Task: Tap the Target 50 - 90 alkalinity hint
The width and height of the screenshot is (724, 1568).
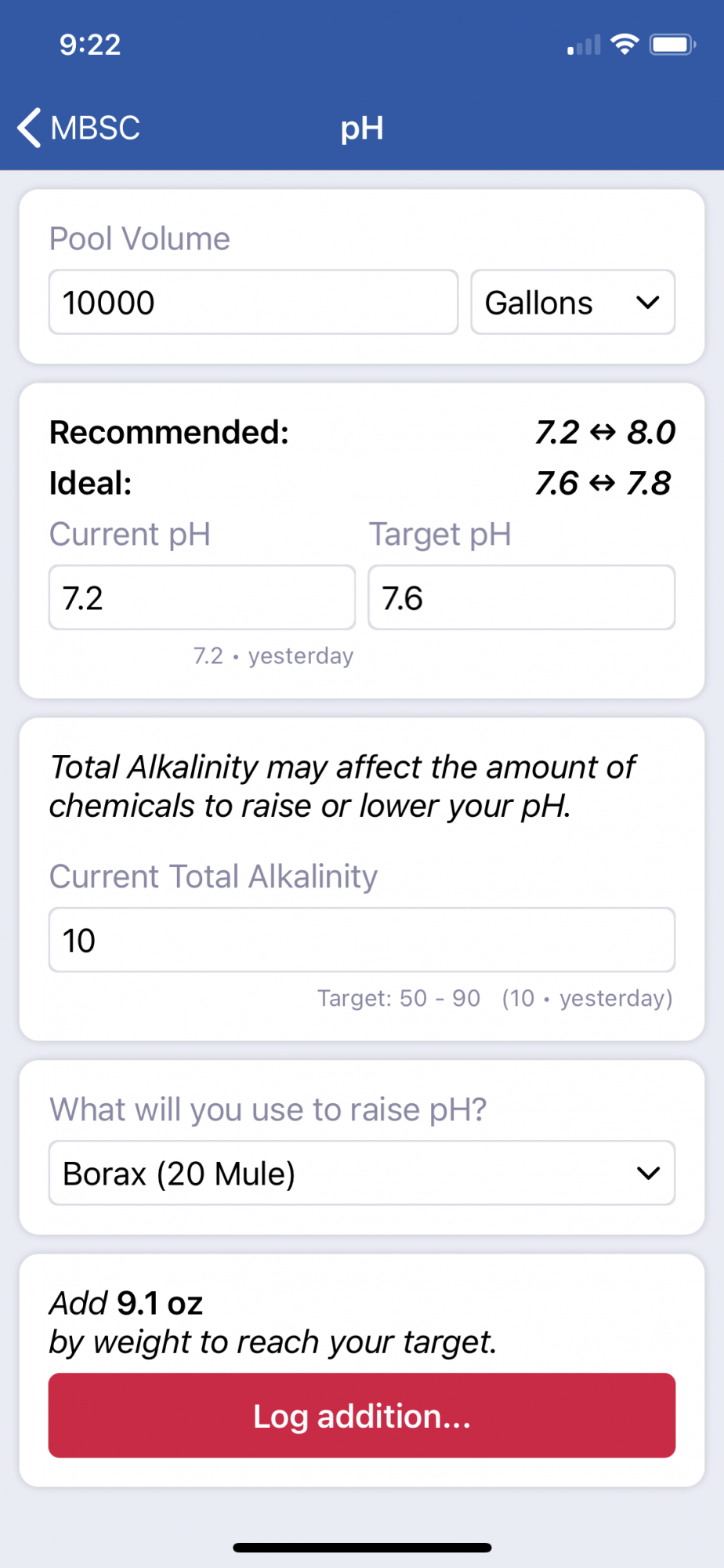Action: [399, 998]
